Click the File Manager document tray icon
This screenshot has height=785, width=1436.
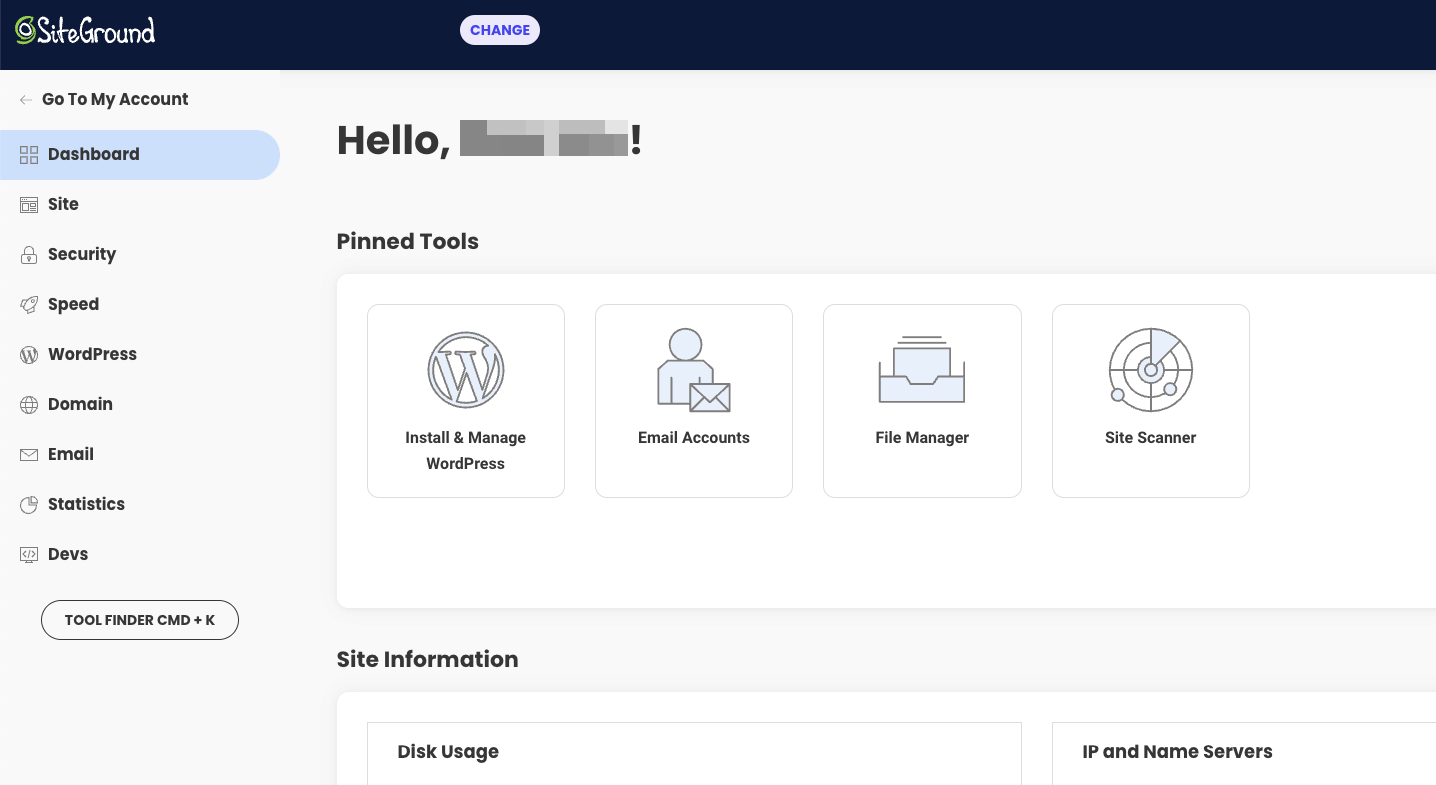click(x=922, y=369)
